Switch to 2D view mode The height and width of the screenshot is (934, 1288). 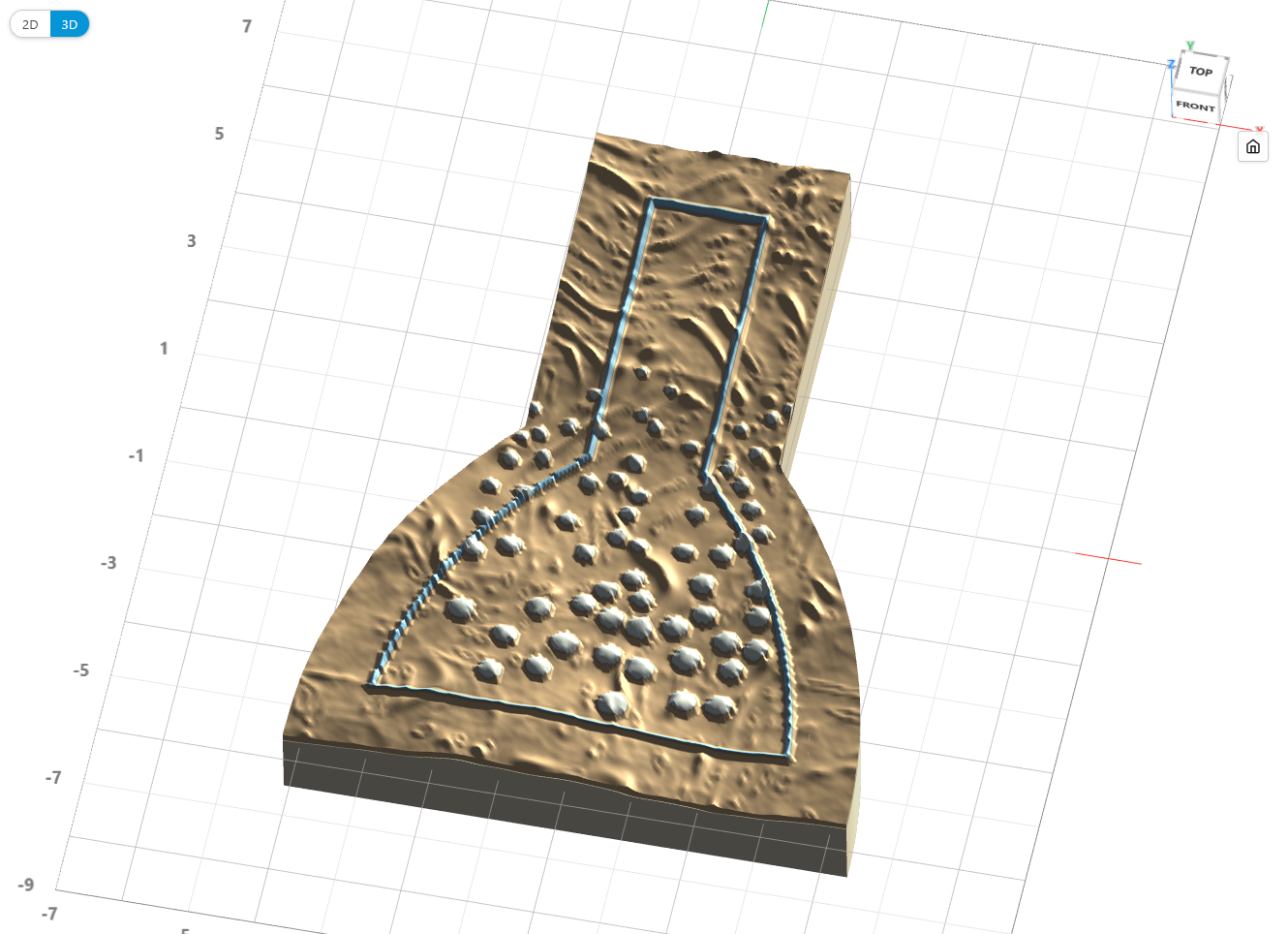tap(30, 24)
